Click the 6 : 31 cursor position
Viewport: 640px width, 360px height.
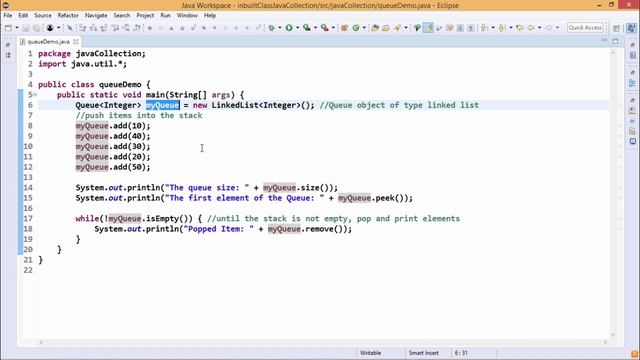point(461,353)
